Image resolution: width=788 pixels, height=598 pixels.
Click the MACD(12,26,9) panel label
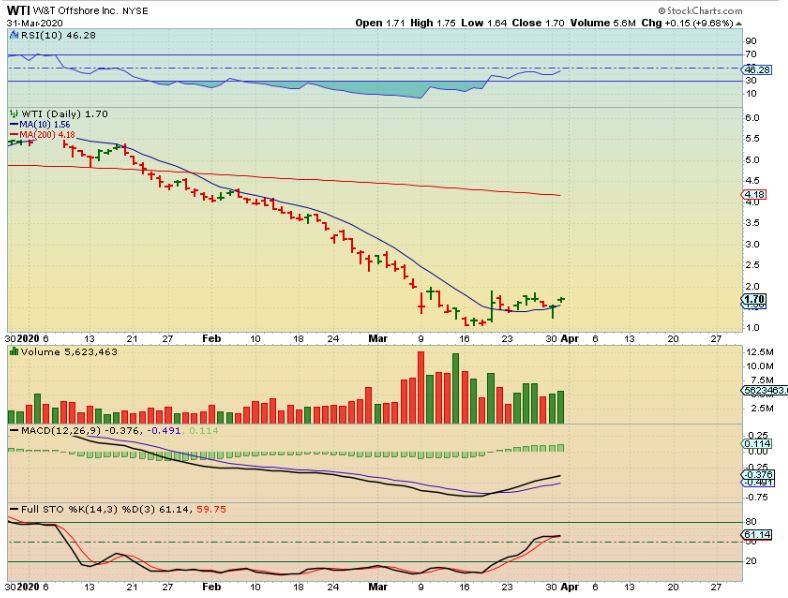(x=61, y=431)
